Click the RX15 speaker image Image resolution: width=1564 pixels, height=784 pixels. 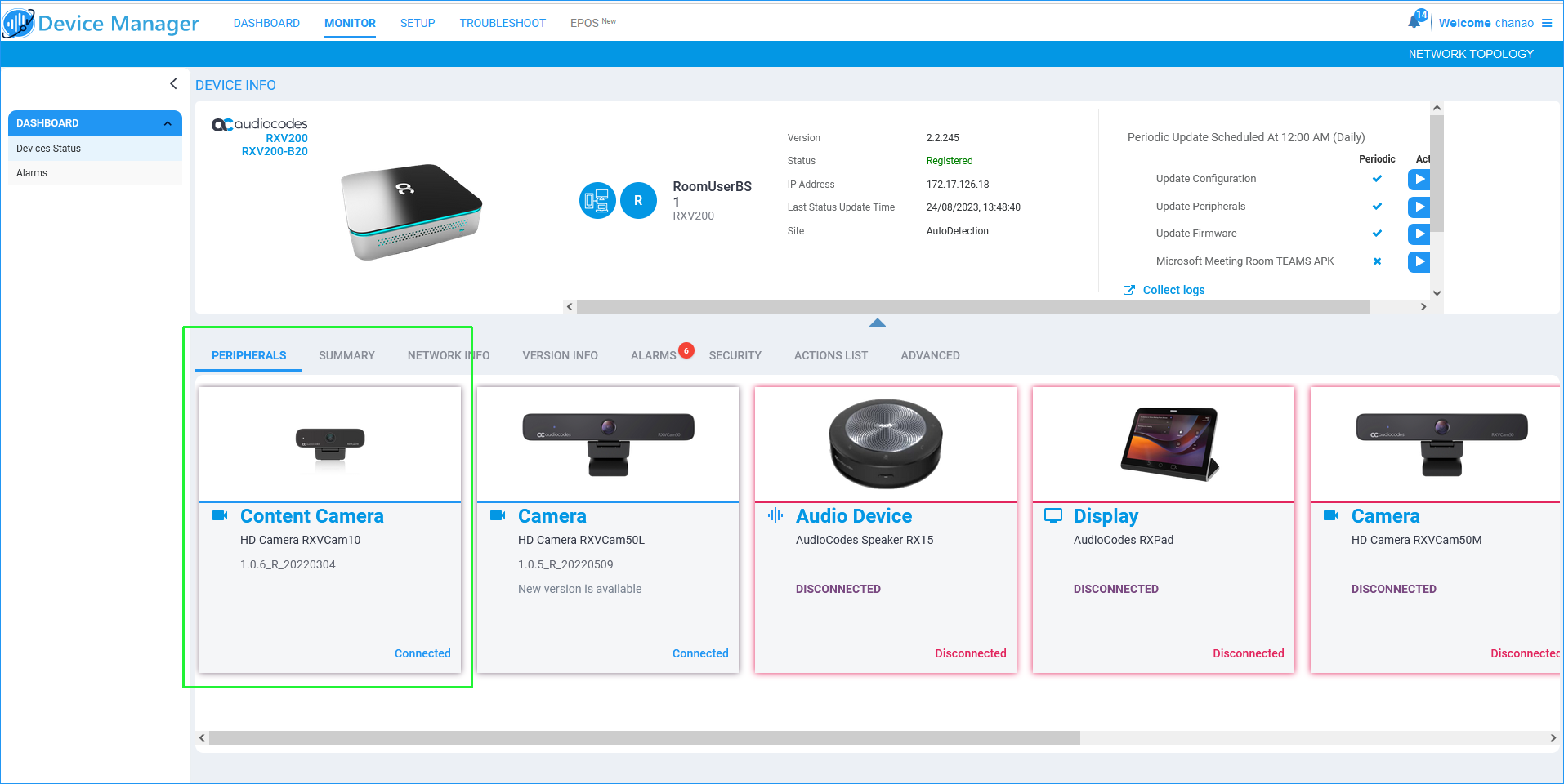click(x=886, y=443)
